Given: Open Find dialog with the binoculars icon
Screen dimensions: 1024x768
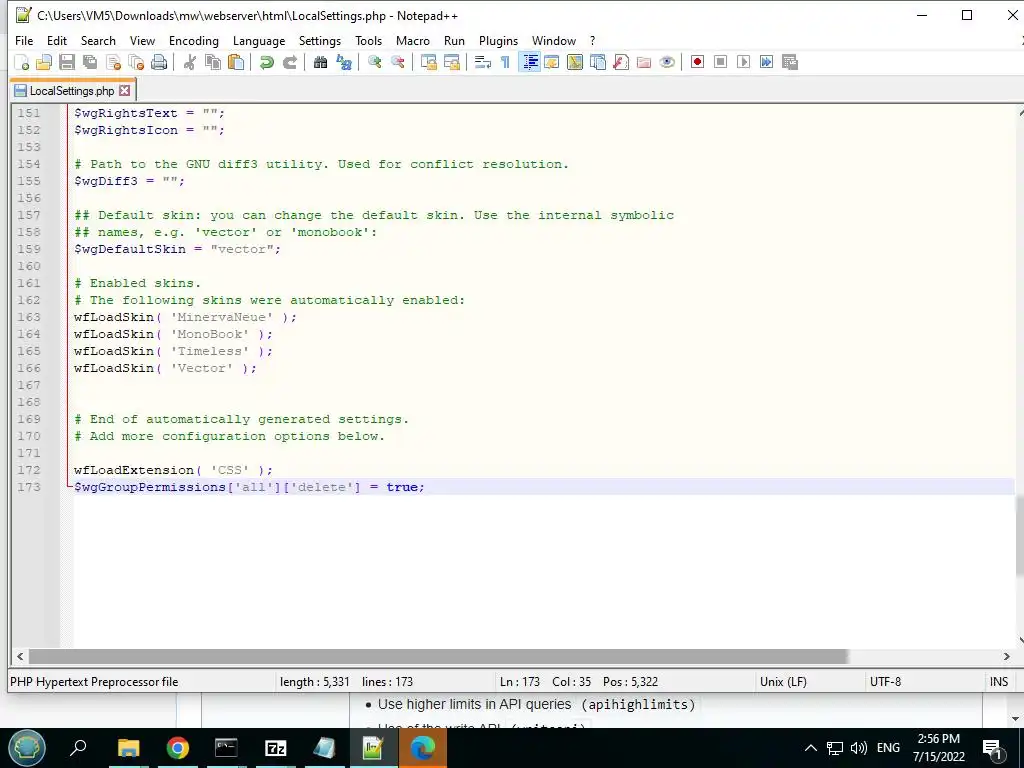Looking at the screenshot, I should pyautogui.click(x=320, y=62).
